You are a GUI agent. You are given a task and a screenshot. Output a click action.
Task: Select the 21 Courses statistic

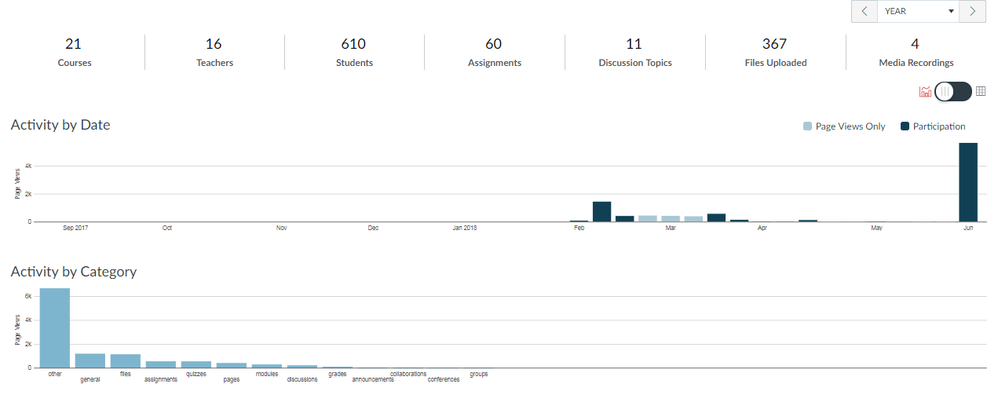(73, 52)
